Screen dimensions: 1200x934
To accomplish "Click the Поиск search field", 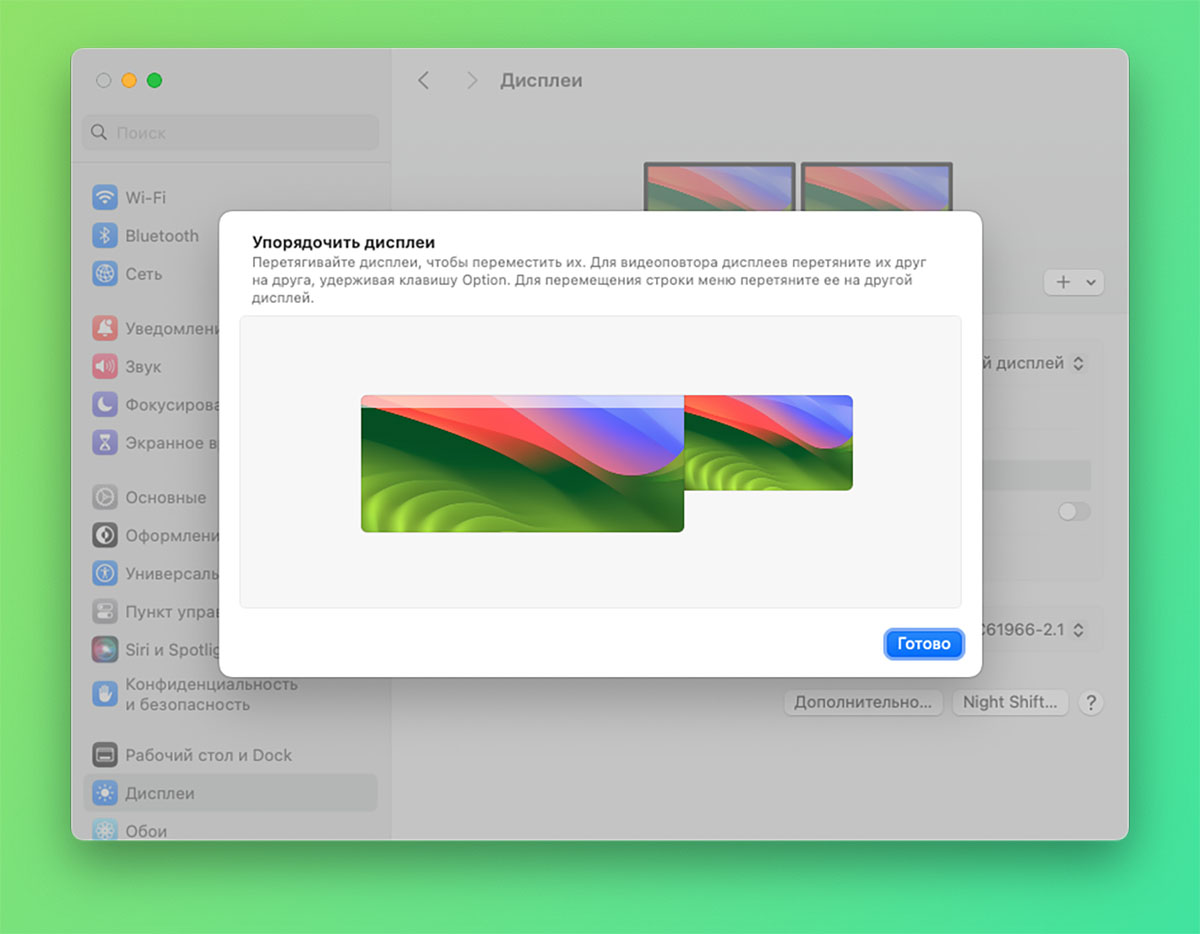I will coord(229,132).
